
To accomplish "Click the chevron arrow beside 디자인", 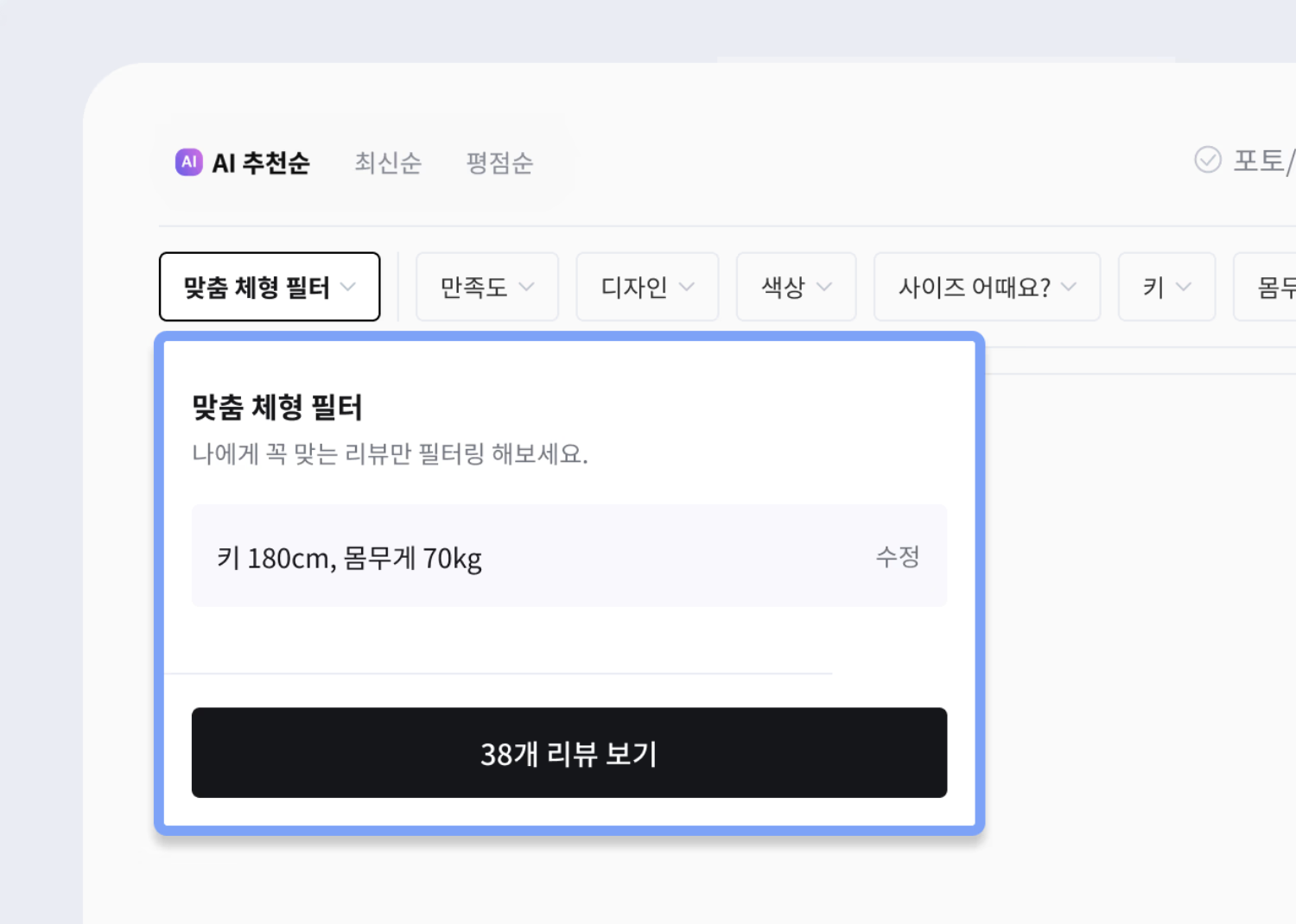I will 687,287.
